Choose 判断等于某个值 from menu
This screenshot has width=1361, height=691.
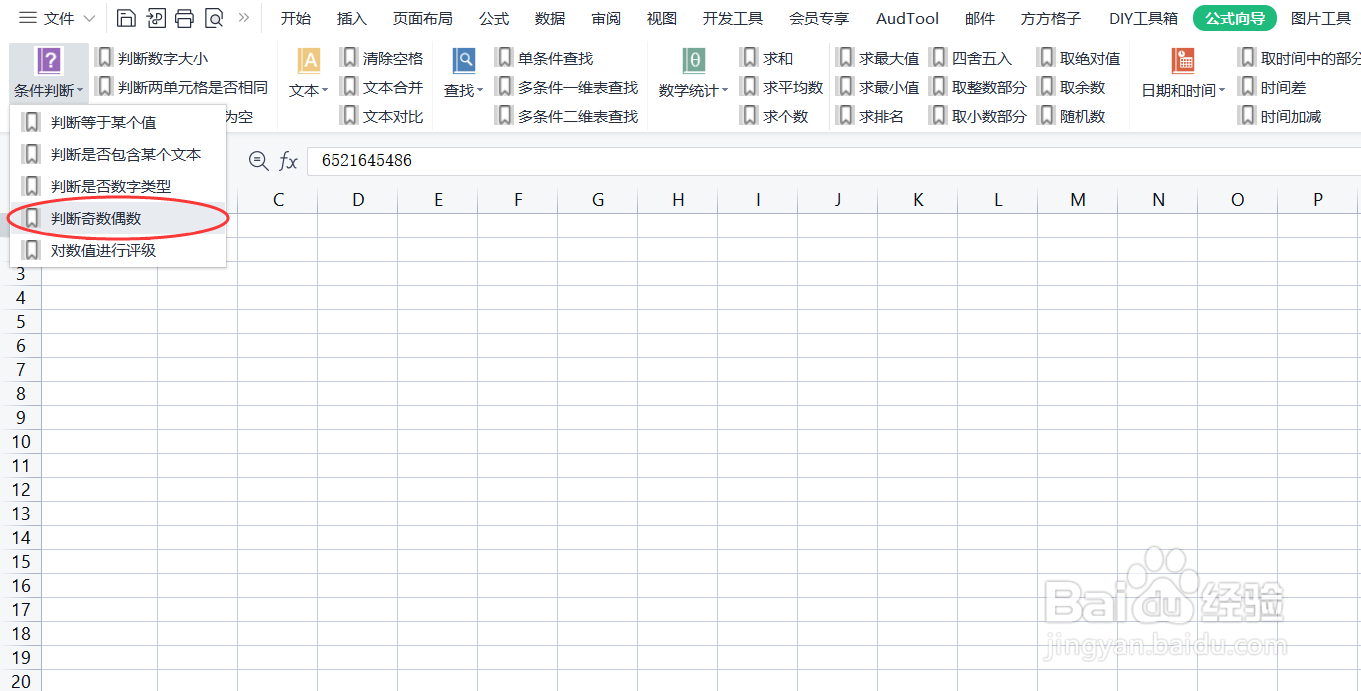(118, 123)
